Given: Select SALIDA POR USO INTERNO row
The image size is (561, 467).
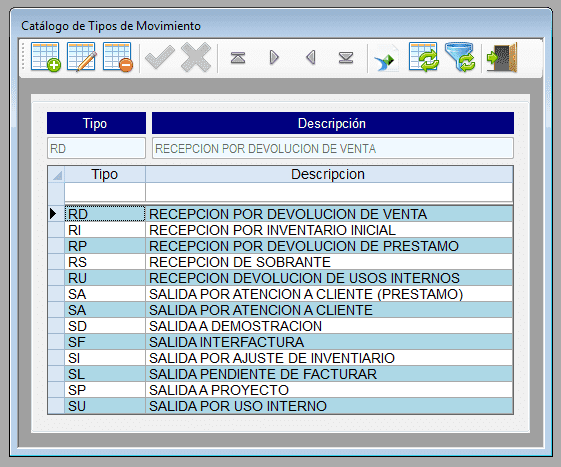Looking at the screenshot, I should click(329, 406).
